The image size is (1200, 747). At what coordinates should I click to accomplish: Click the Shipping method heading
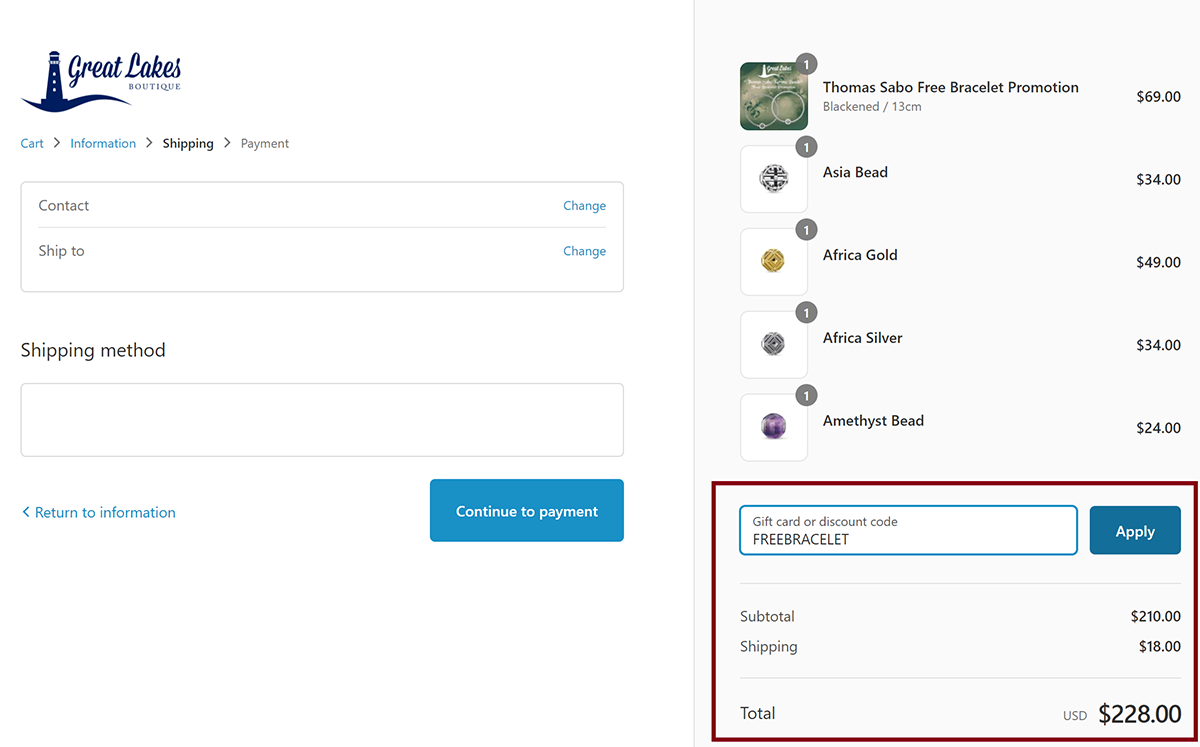pos(93,351)
